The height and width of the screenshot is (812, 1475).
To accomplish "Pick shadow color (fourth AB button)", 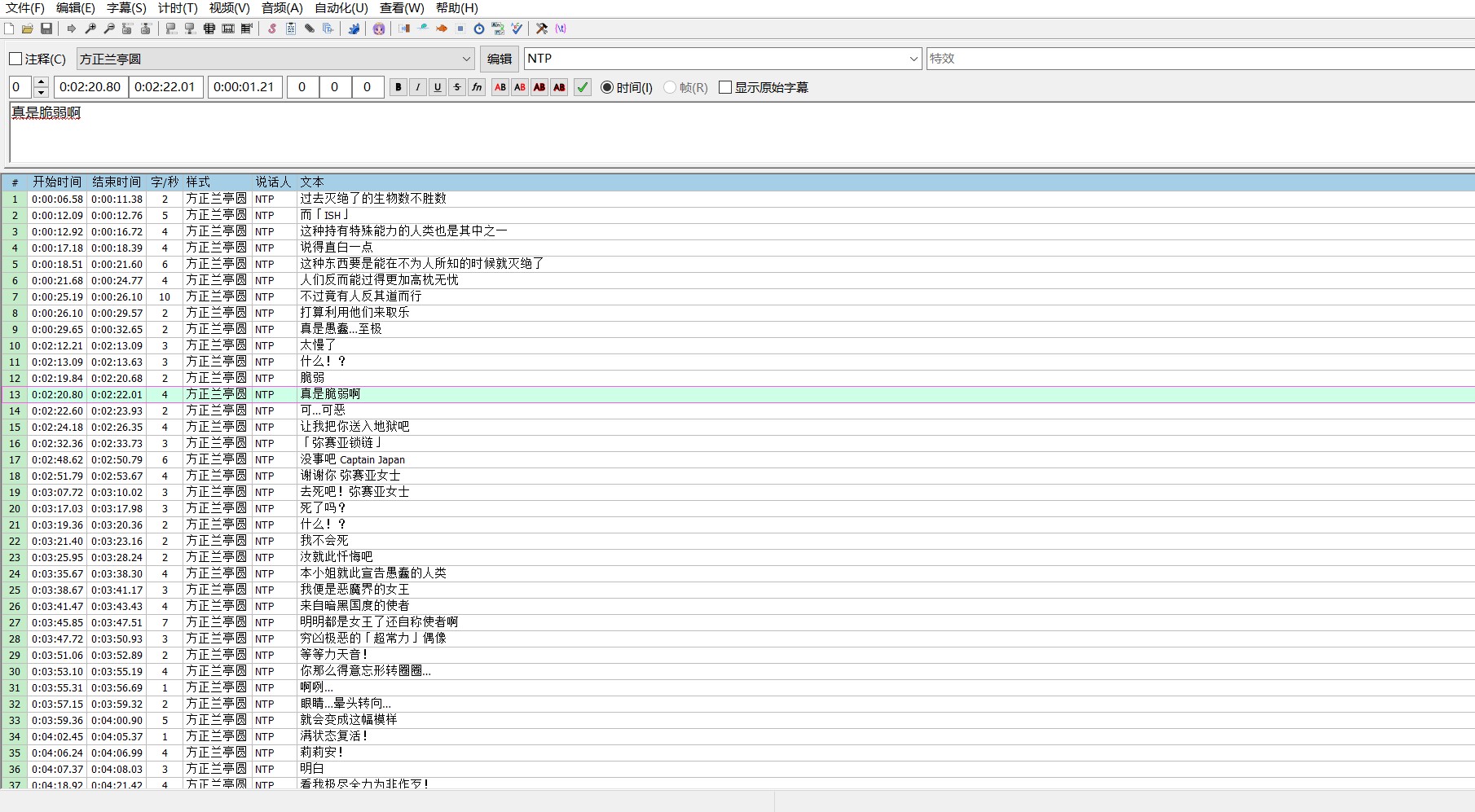I will click(559, 87).
